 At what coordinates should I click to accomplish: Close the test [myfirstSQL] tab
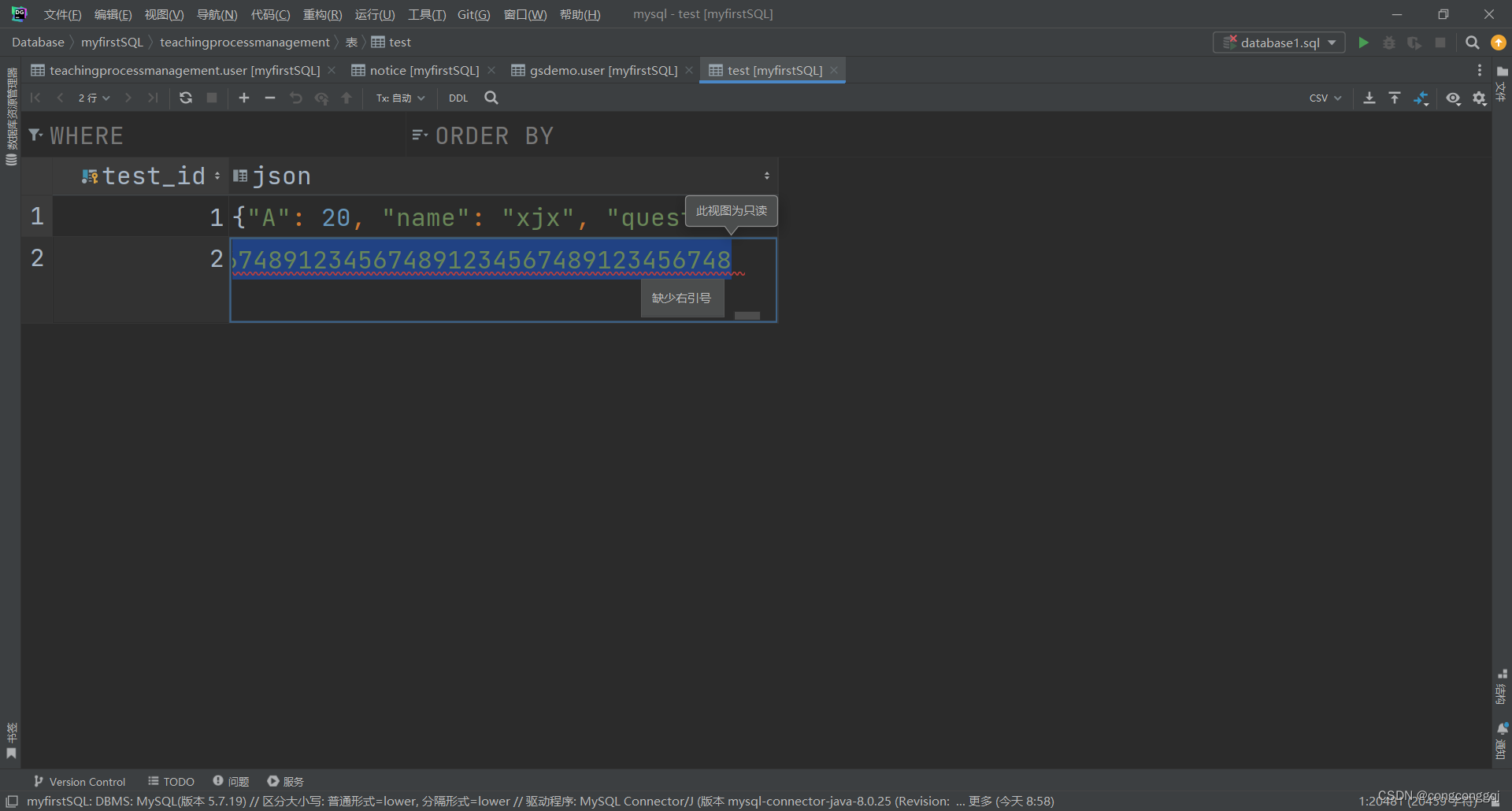tap(834, 70)
